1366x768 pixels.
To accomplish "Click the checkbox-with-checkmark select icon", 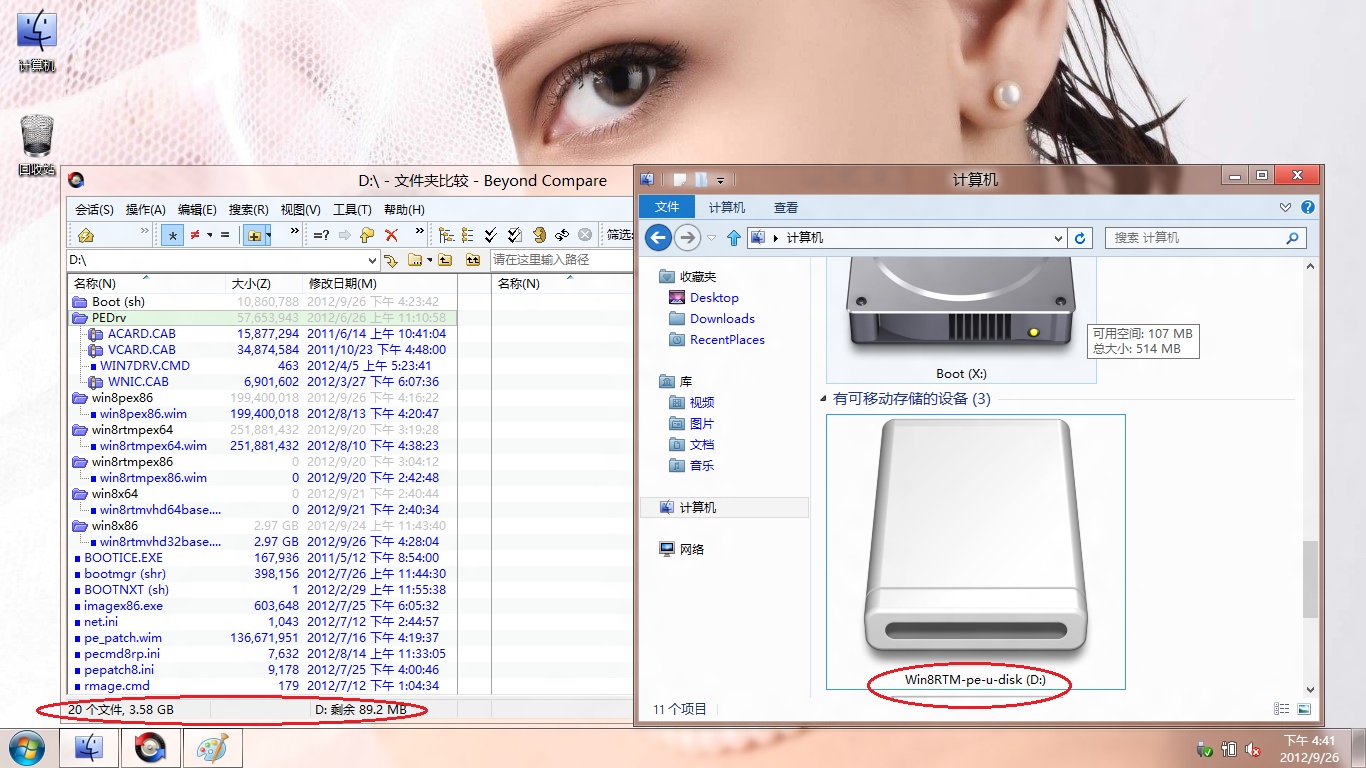I will pos(514,235).
